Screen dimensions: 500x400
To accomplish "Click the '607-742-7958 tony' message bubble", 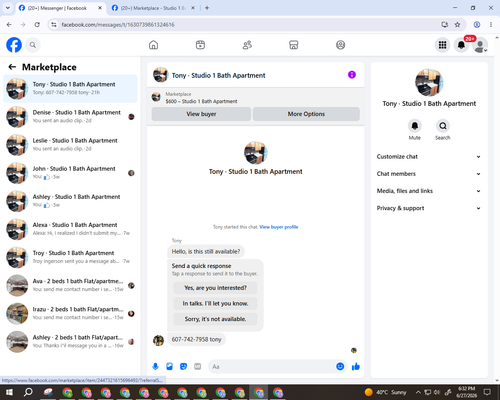I will click(x=196, y=339).
